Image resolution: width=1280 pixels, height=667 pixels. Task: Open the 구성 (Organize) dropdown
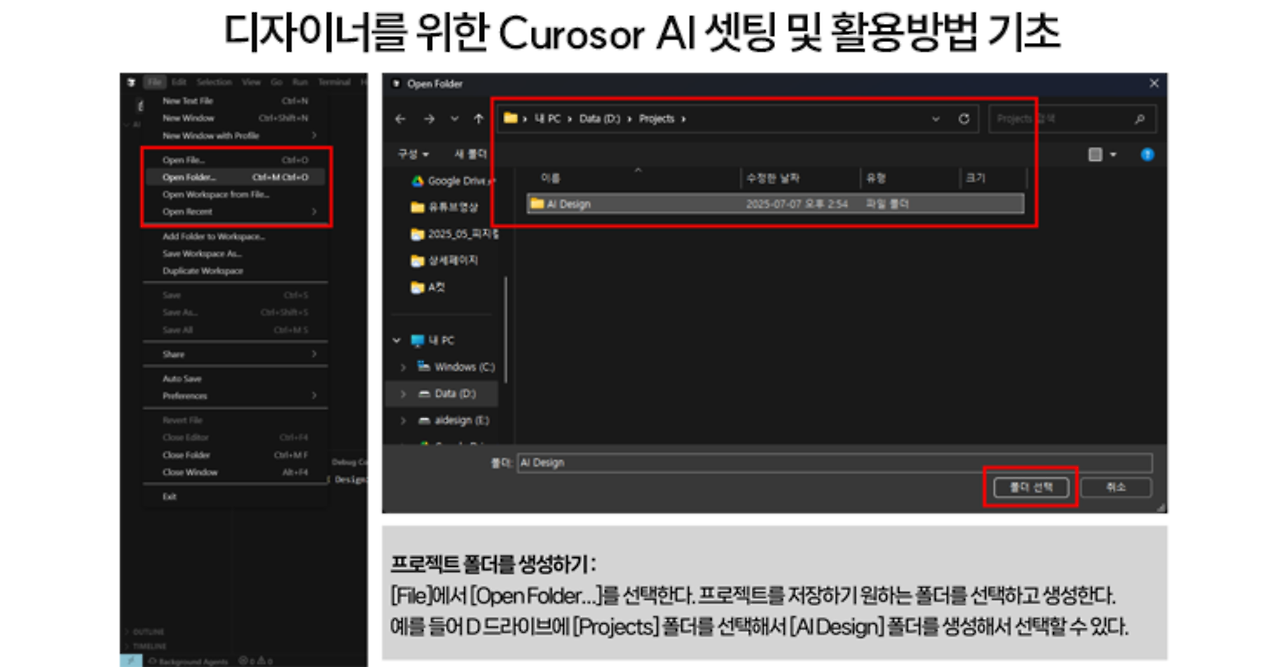tap(413, 154)
